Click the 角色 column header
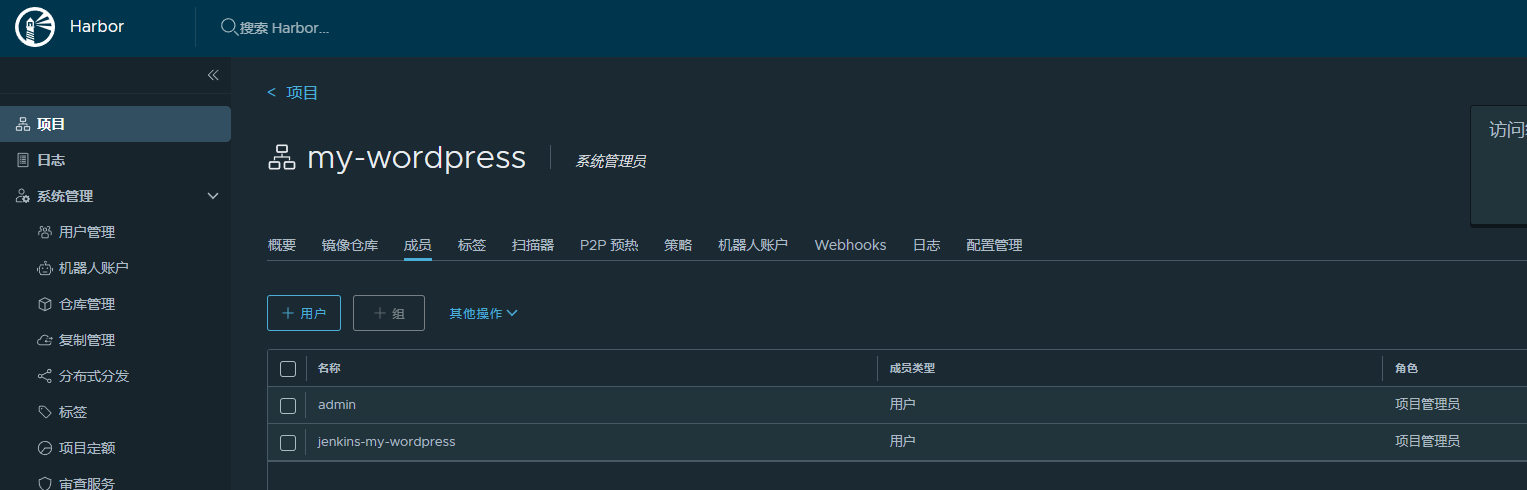 (1406, 368)
